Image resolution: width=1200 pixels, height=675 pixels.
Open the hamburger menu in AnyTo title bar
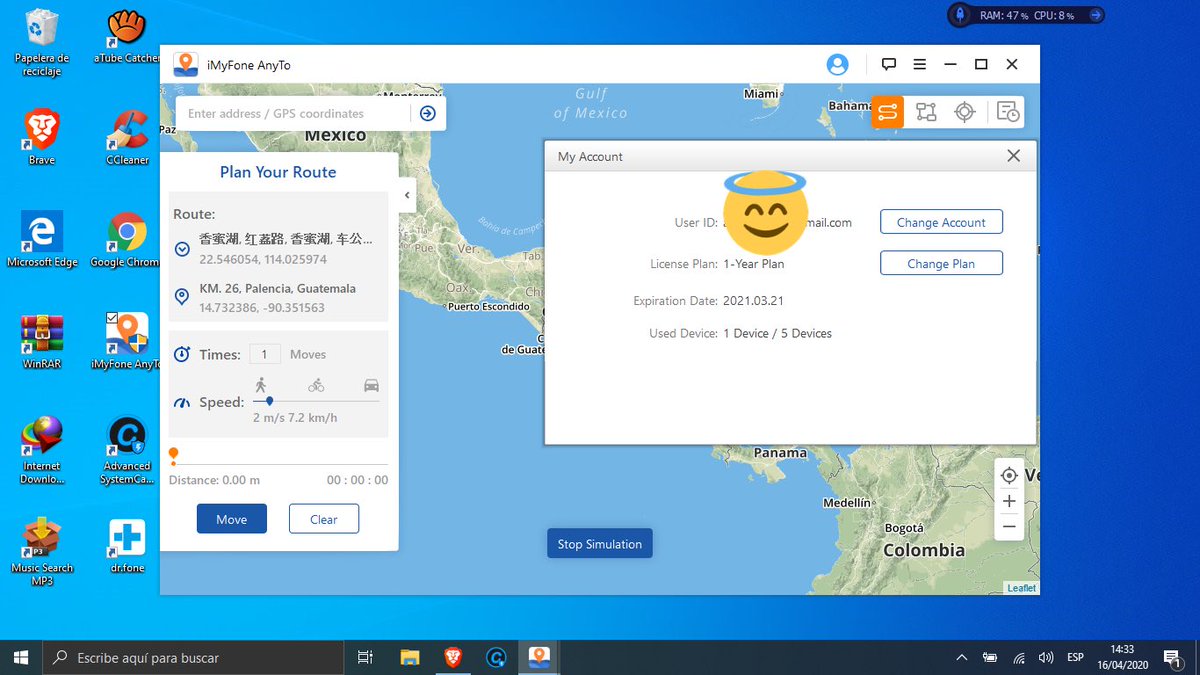pyautogui.click(x=919, y=64)
